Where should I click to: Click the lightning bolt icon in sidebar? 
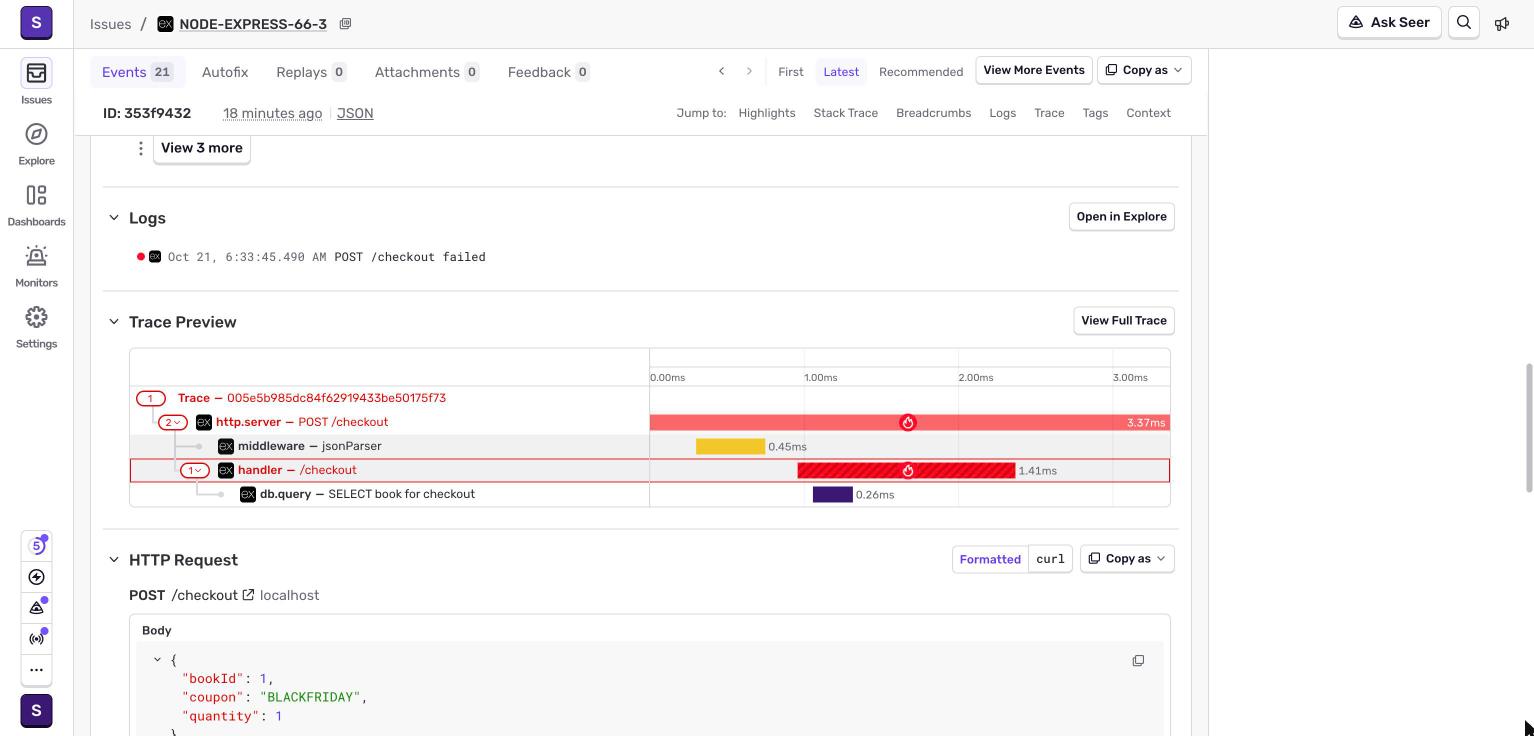tap(37, 577)
